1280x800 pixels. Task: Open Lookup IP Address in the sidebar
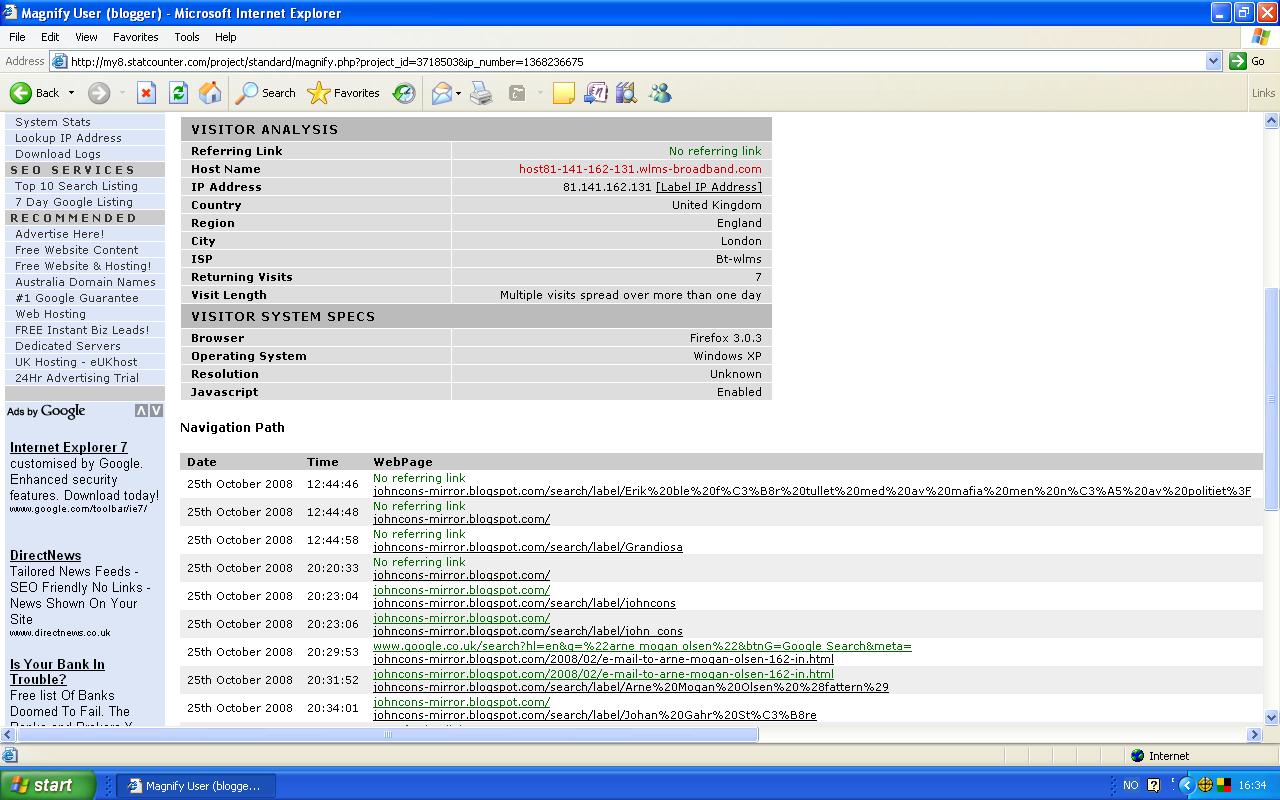tap(68, 138)
